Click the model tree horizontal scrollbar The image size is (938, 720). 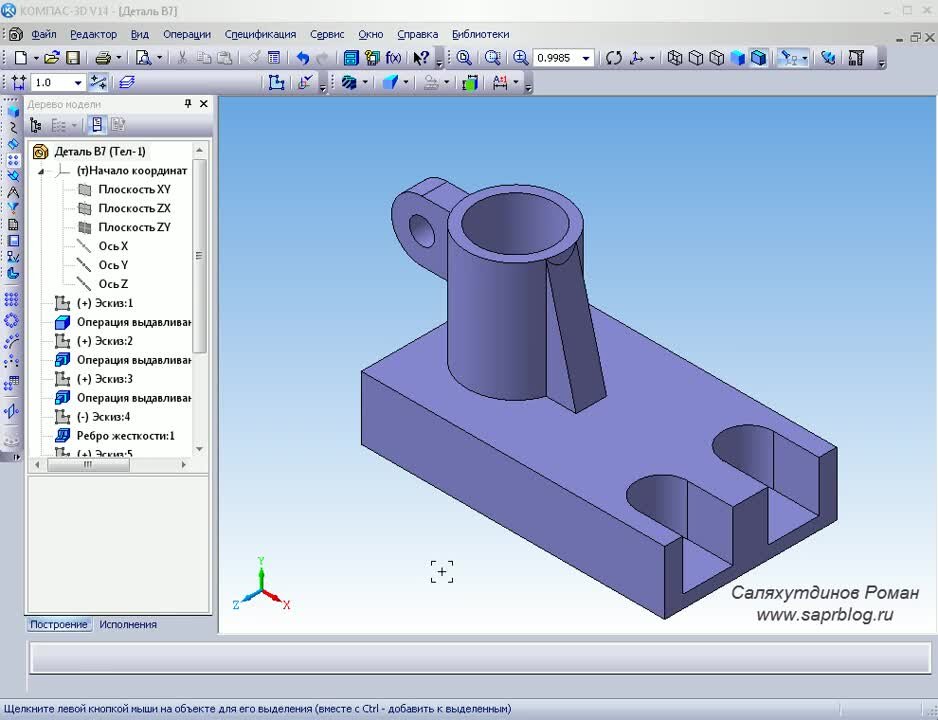(x=87, y=464)
